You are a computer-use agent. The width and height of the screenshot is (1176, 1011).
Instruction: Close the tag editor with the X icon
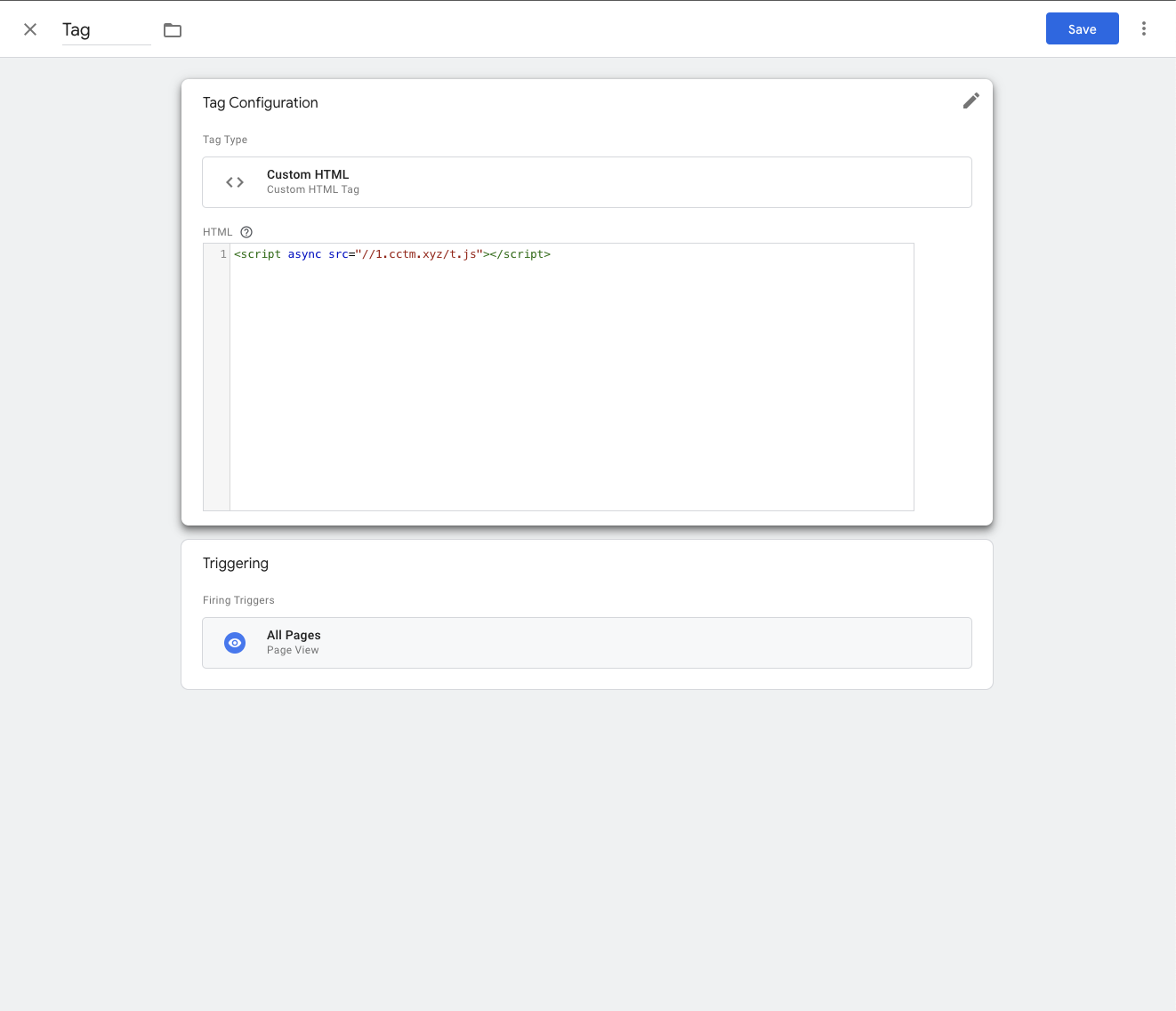[30, 29]
